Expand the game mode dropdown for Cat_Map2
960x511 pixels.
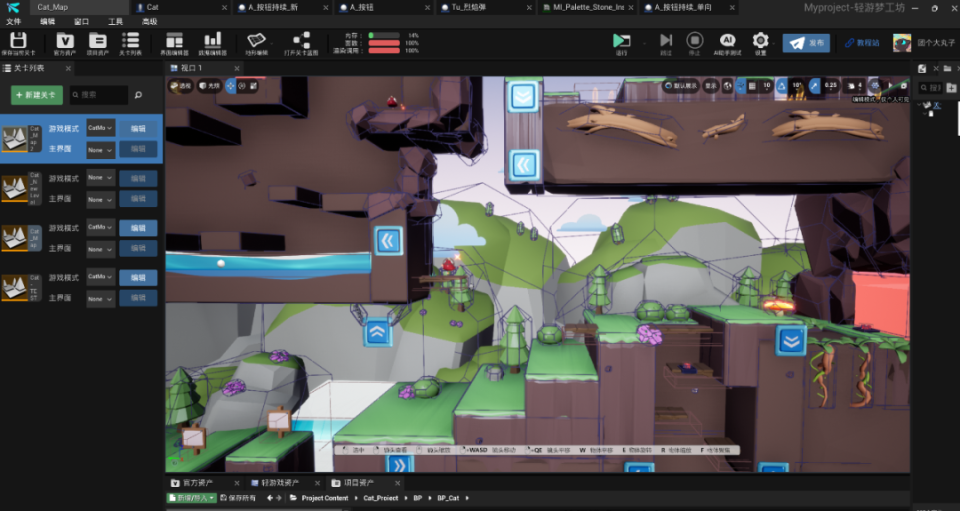(x=101, y=128)
